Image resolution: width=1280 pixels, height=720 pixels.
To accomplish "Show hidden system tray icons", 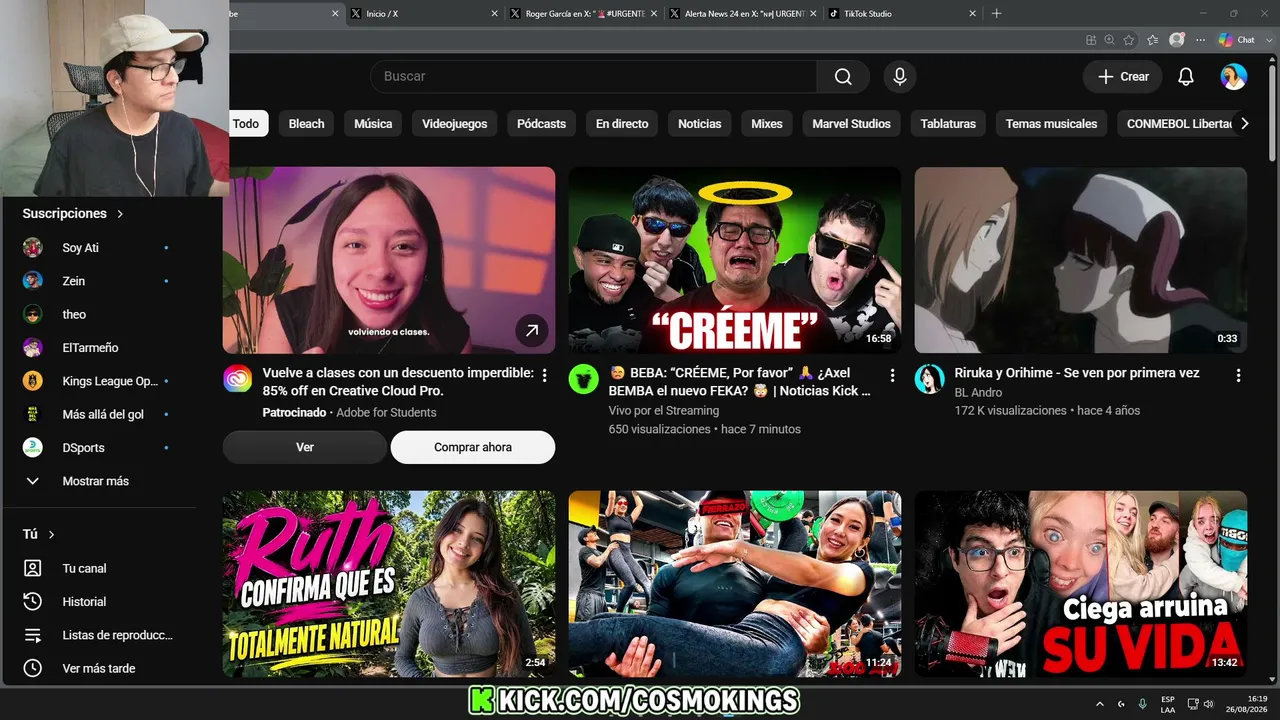I will click(x=1100, y=704).
